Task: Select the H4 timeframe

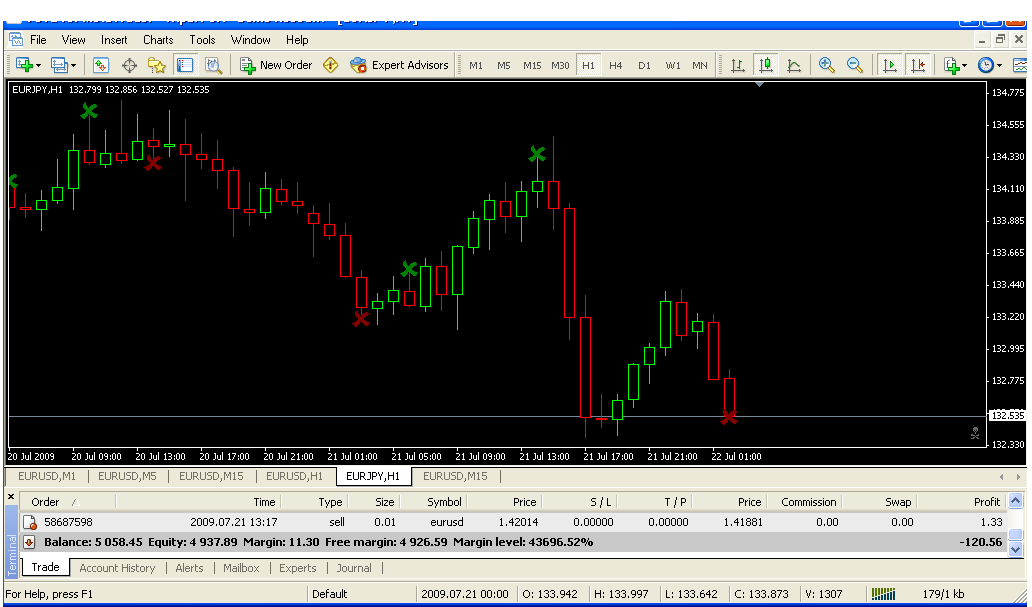Action: coord(616,66)
